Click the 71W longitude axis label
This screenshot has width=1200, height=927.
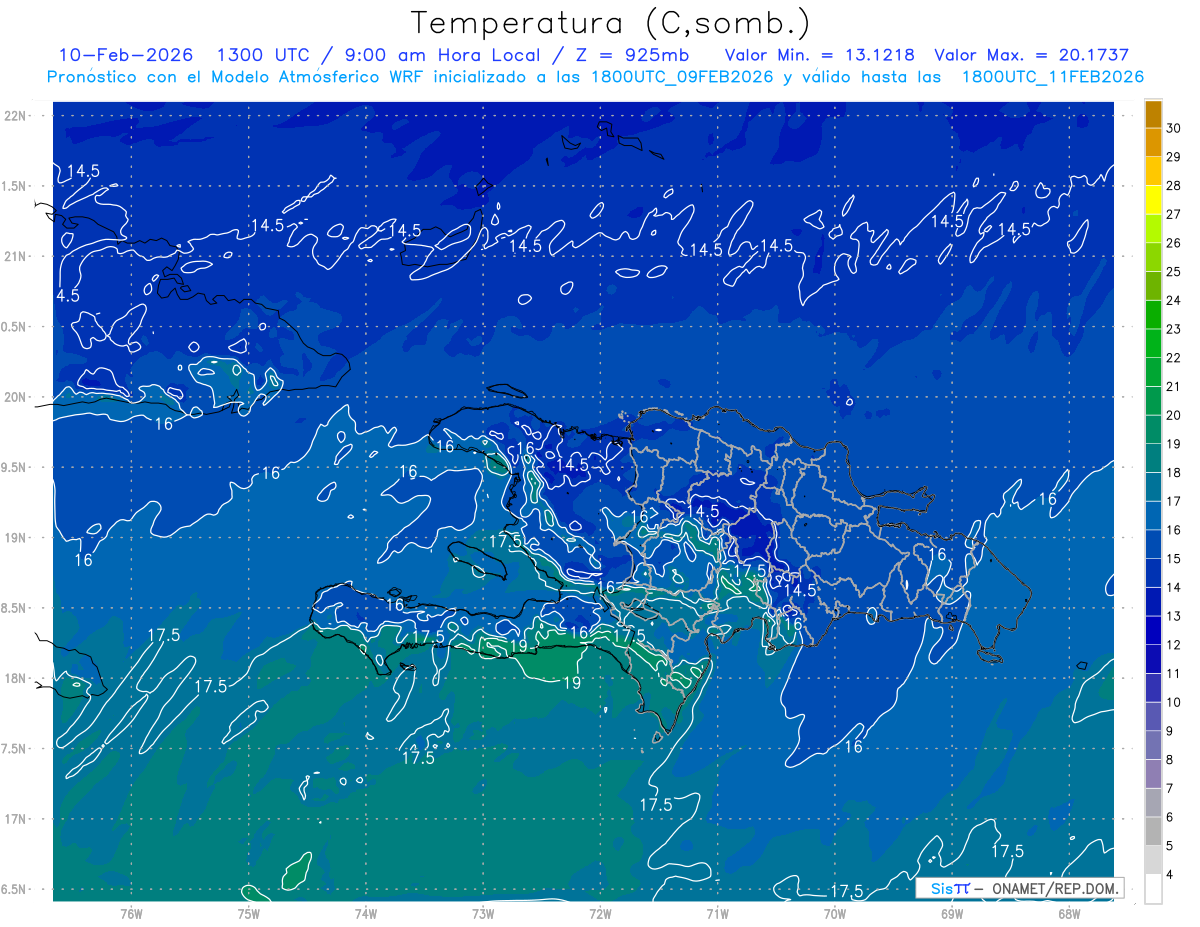point(717,914)
